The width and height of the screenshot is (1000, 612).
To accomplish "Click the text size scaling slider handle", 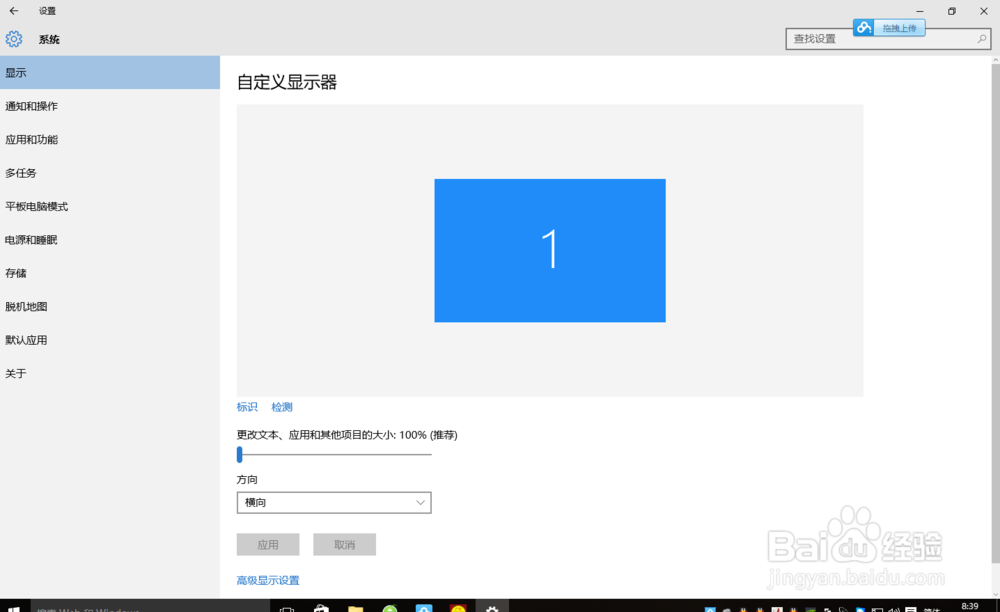I will tap(239, 454).
